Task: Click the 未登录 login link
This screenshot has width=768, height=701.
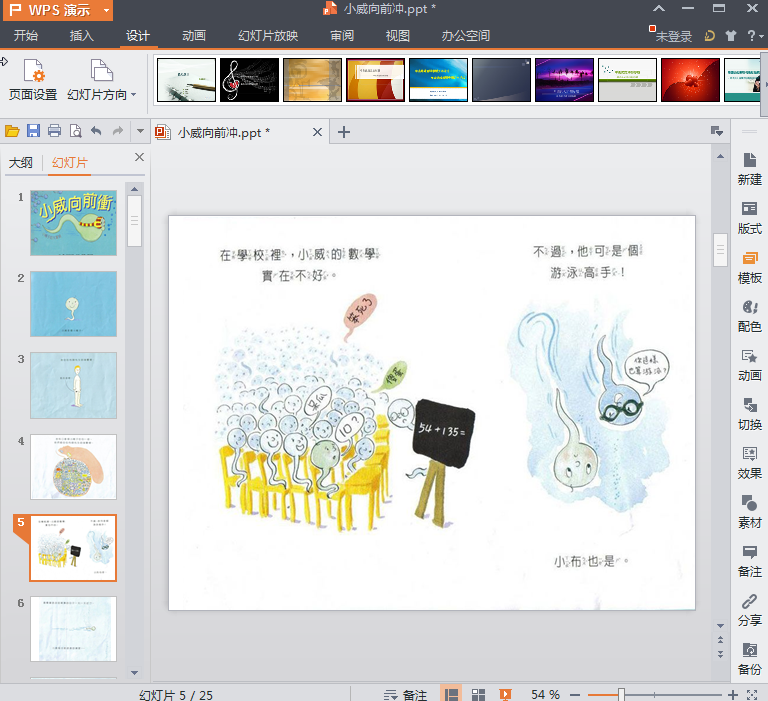Action: [x=673, y=36]
